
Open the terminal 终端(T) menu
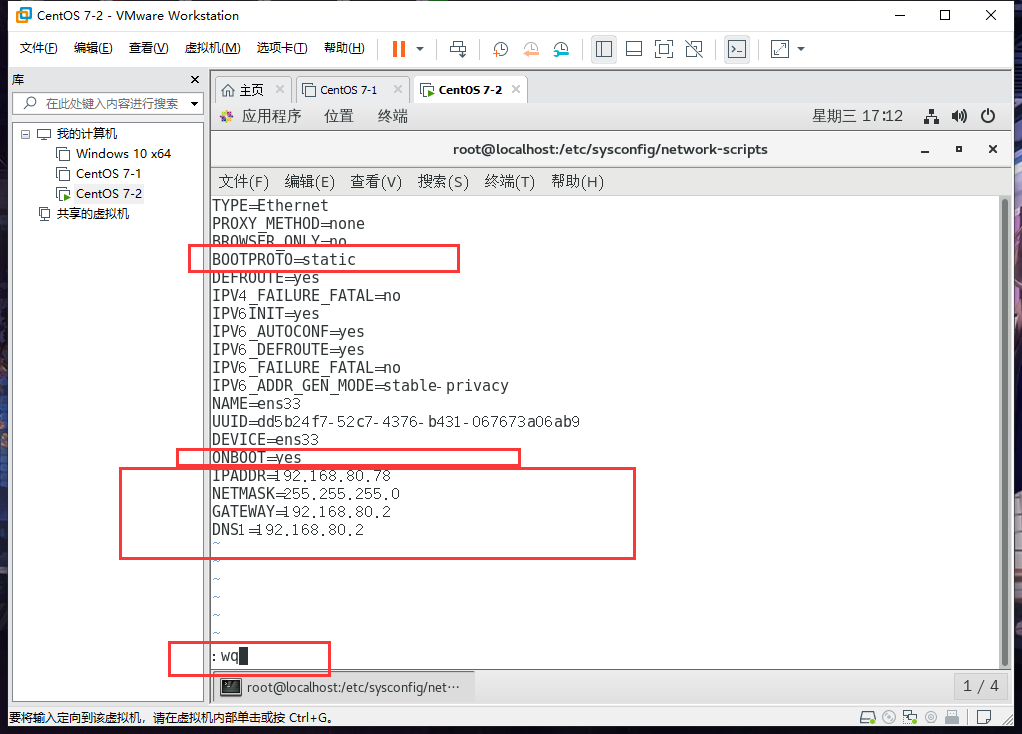[x=510, y=181]
